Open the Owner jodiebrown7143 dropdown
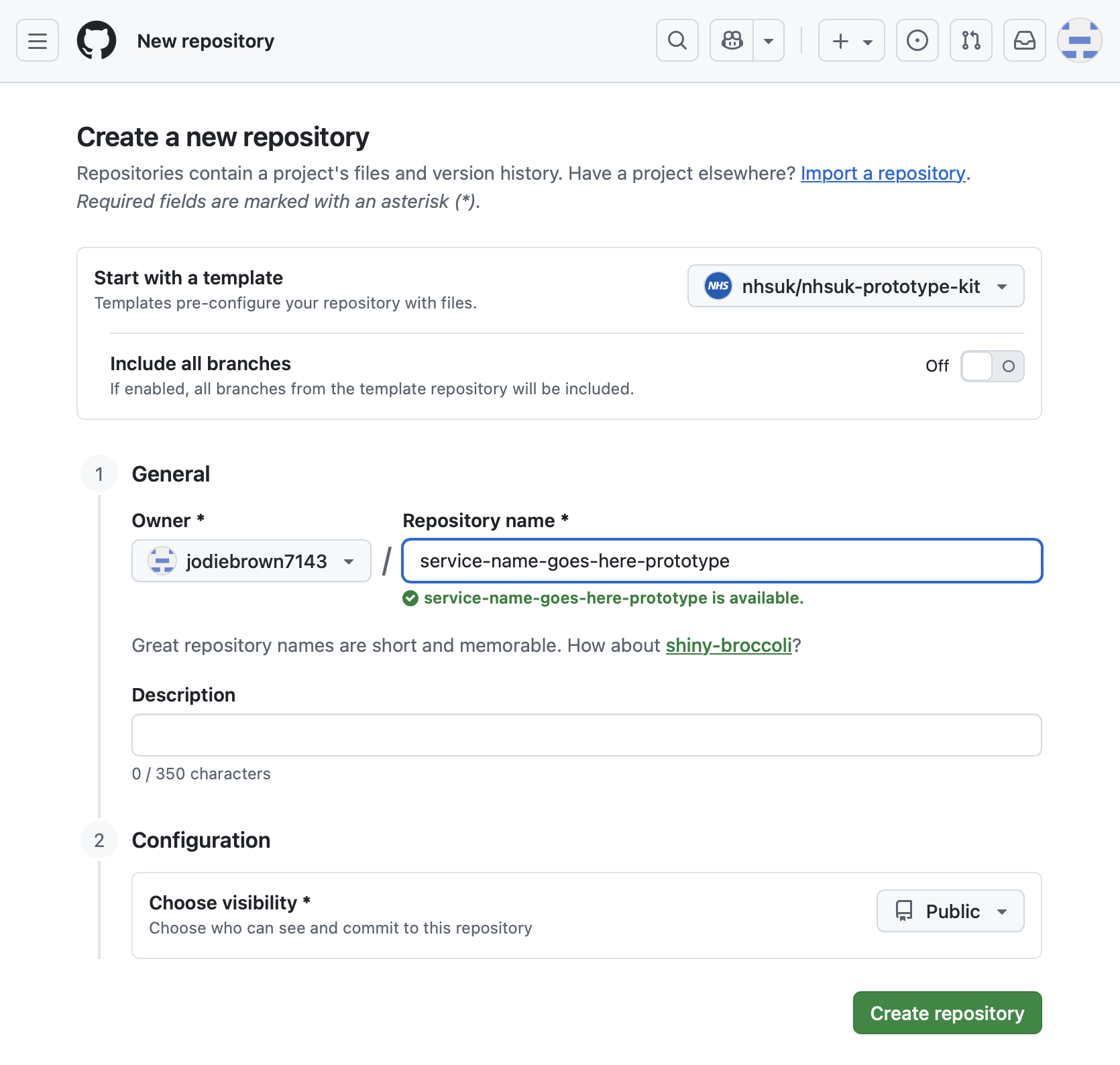 coord(251,561)
